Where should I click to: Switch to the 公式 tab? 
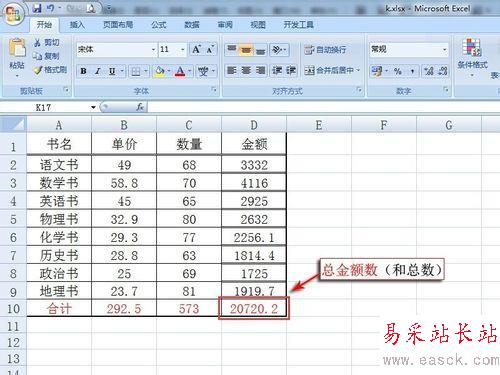click(159, 25)
